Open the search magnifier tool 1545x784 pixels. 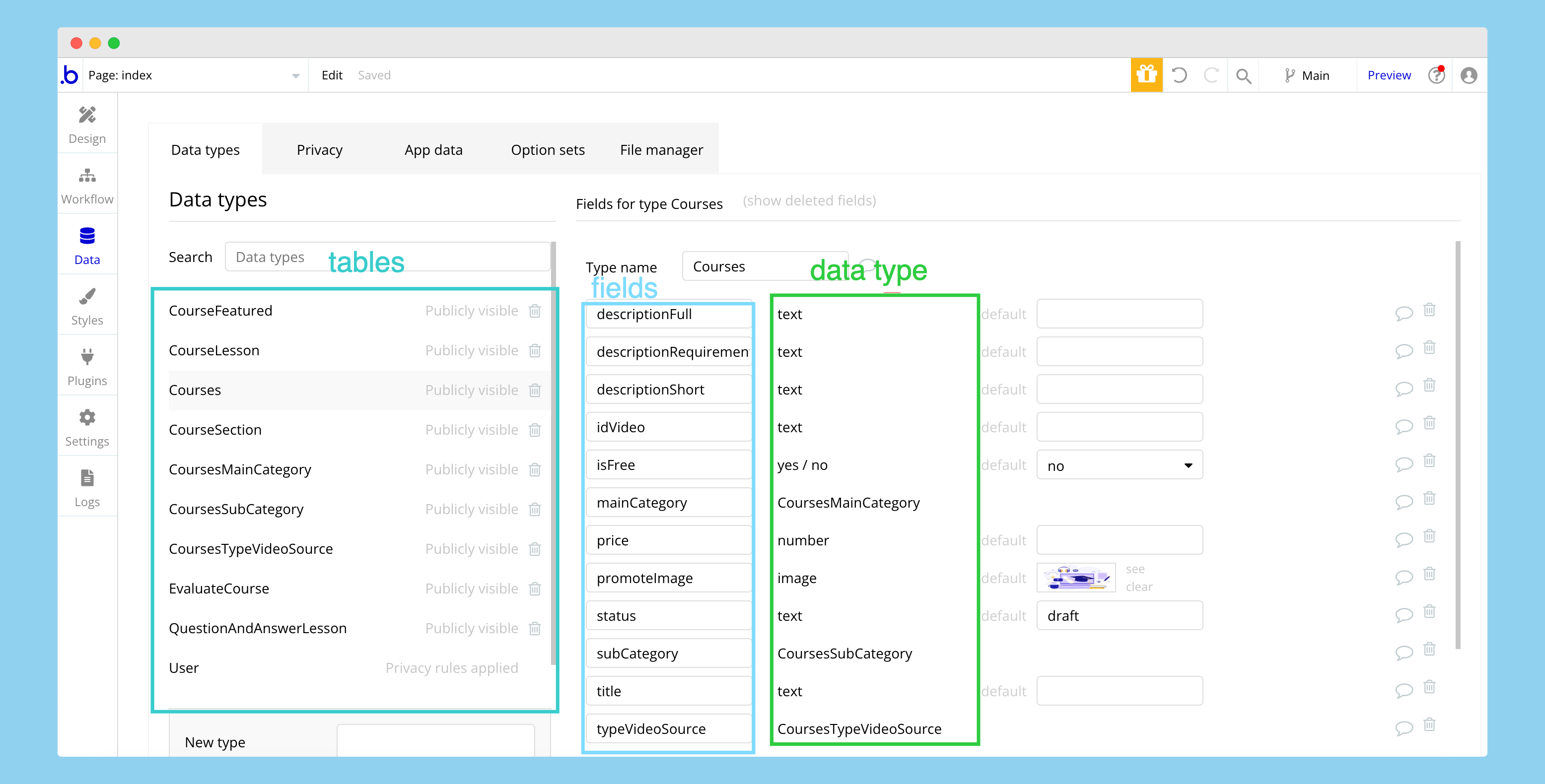[x=1243, y=75]
